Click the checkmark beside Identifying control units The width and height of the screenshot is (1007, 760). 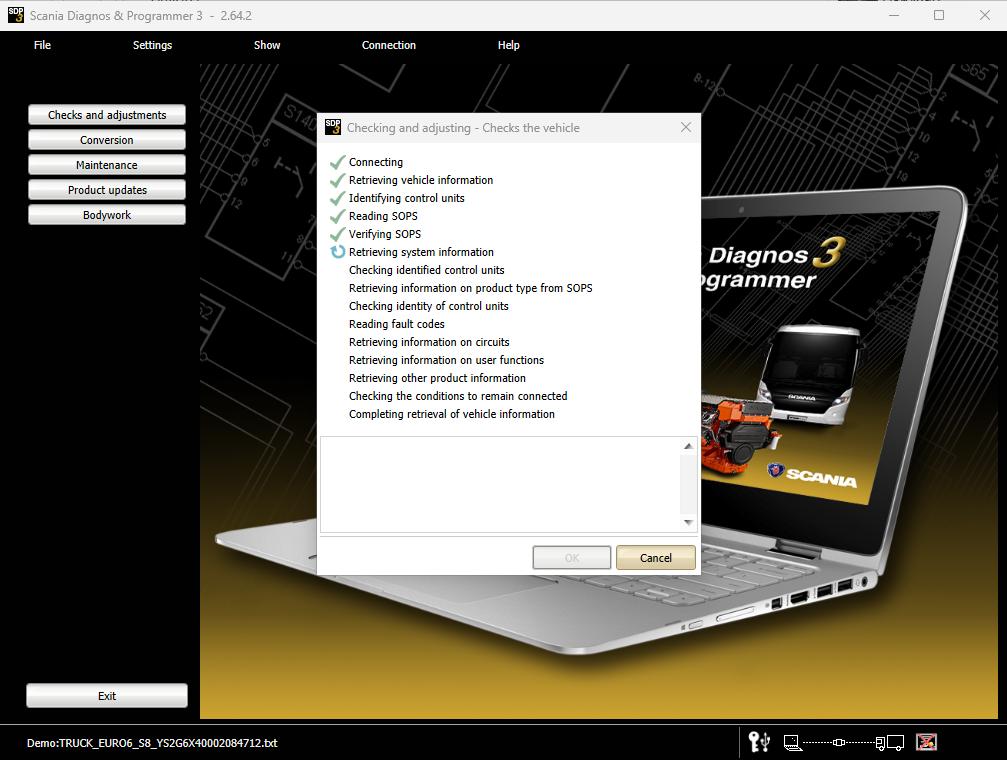[x=338, y=198]
